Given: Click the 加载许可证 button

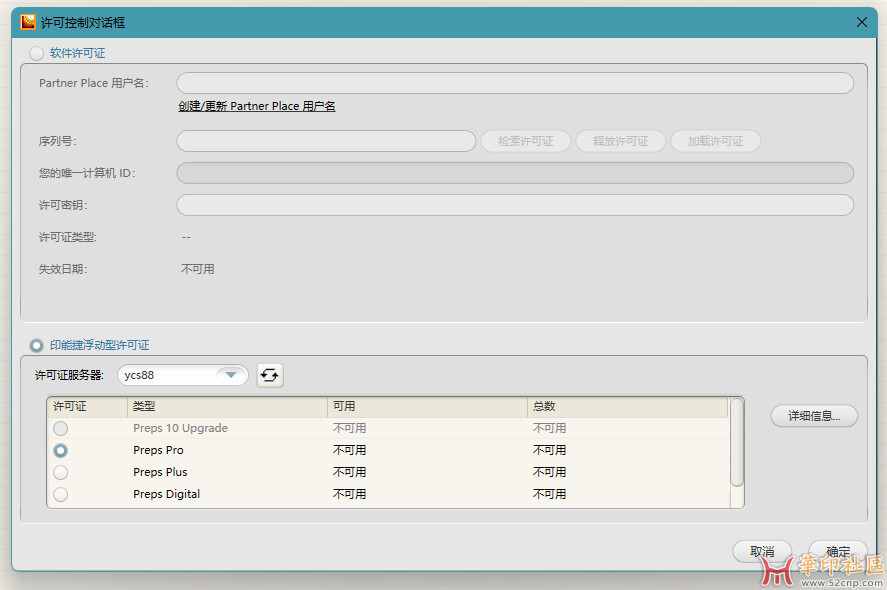Looking at the screenshot, I should [716, 141].
